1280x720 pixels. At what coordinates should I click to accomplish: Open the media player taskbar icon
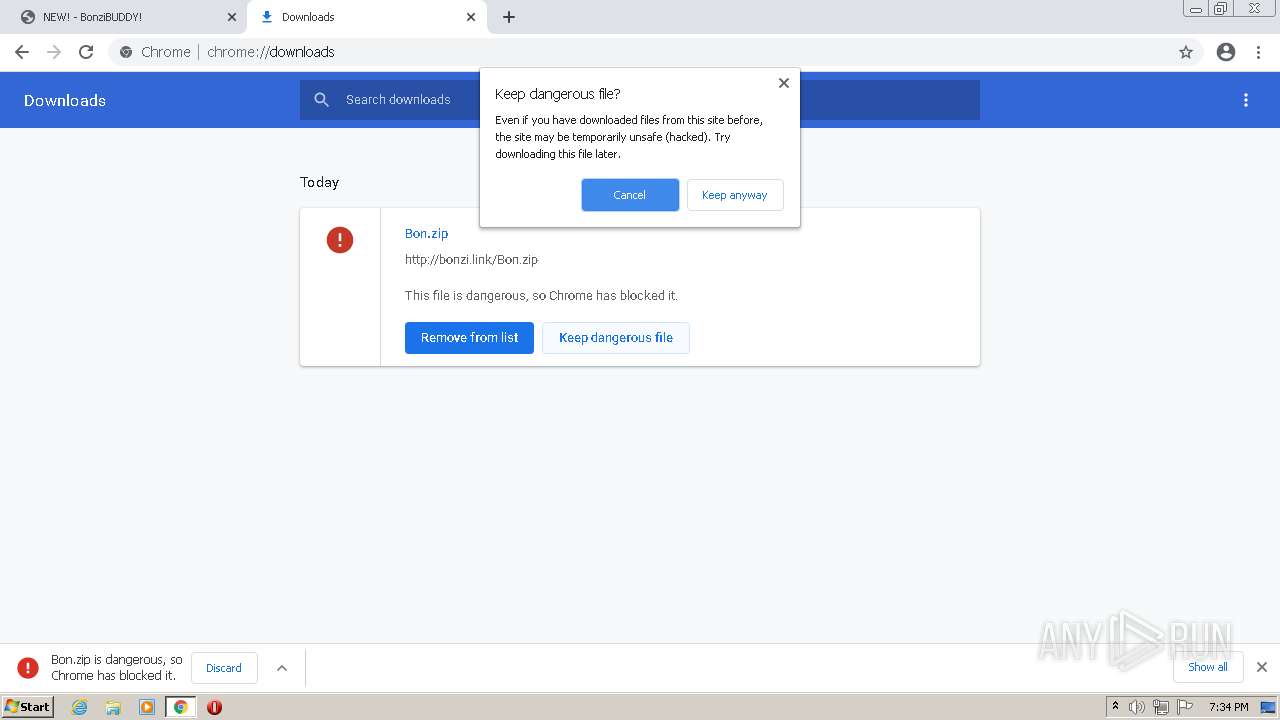[147, 707]
